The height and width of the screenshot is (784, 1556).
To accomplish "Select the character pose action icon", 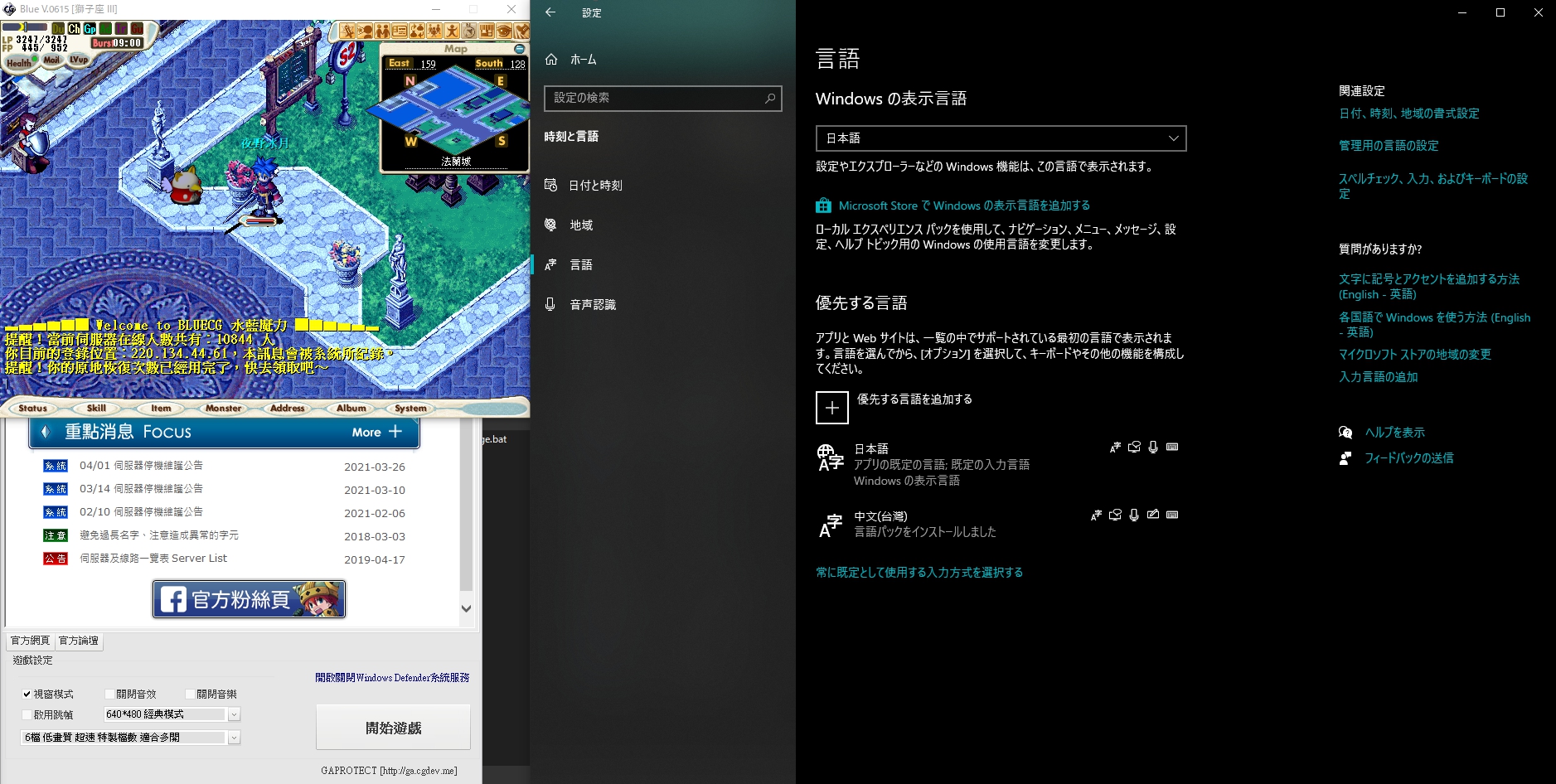I will [452, 31].
